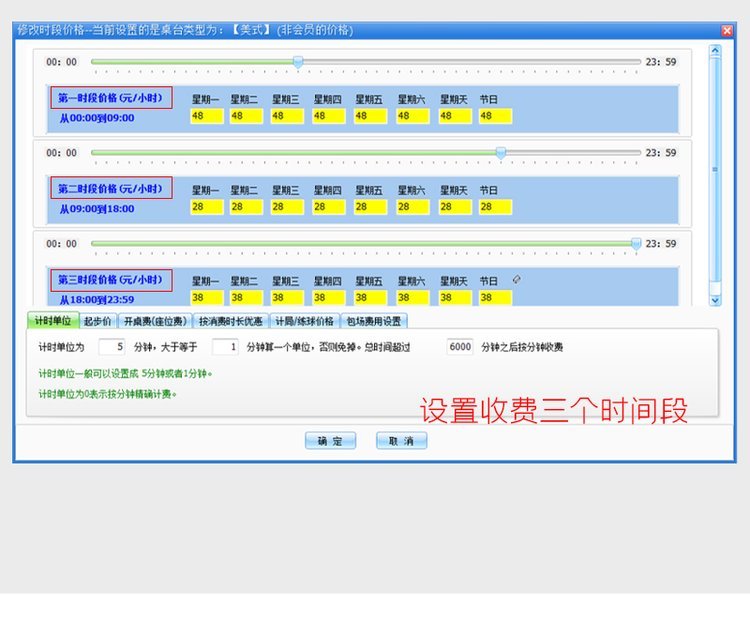
Task: Edit first period 星期四 price 48
Action: [329, 116]
